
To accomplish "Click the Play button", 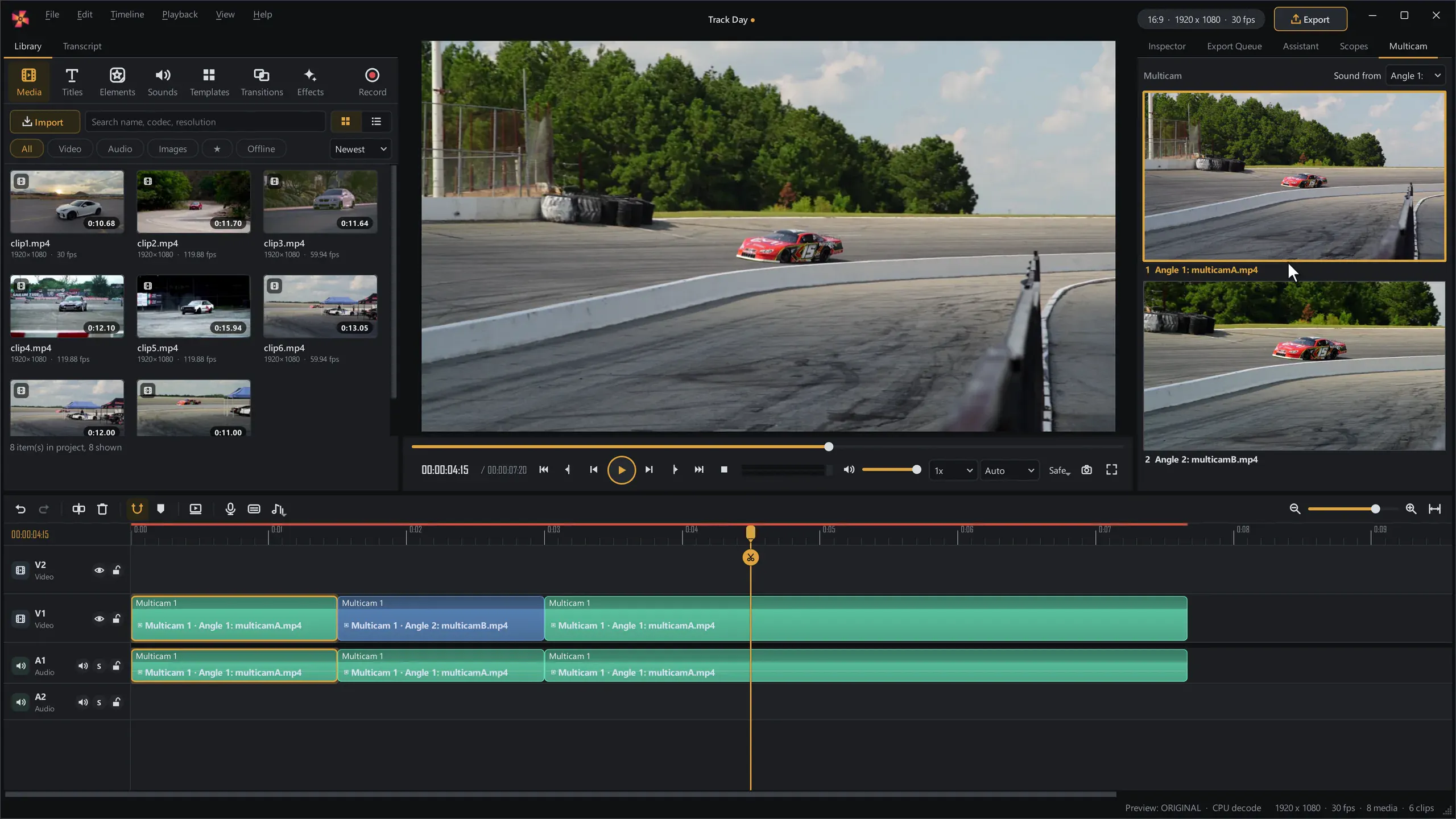I will tap(621, 470).
